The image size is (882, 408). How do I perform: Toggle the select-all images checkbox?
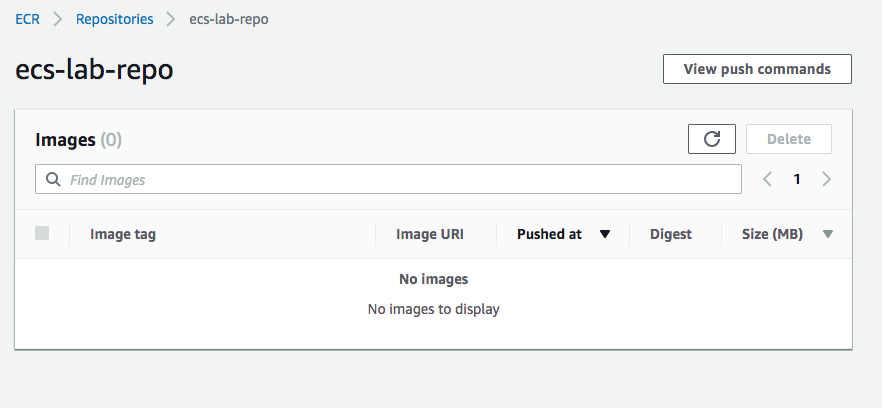pyautogui.click(x=42, y=233)
